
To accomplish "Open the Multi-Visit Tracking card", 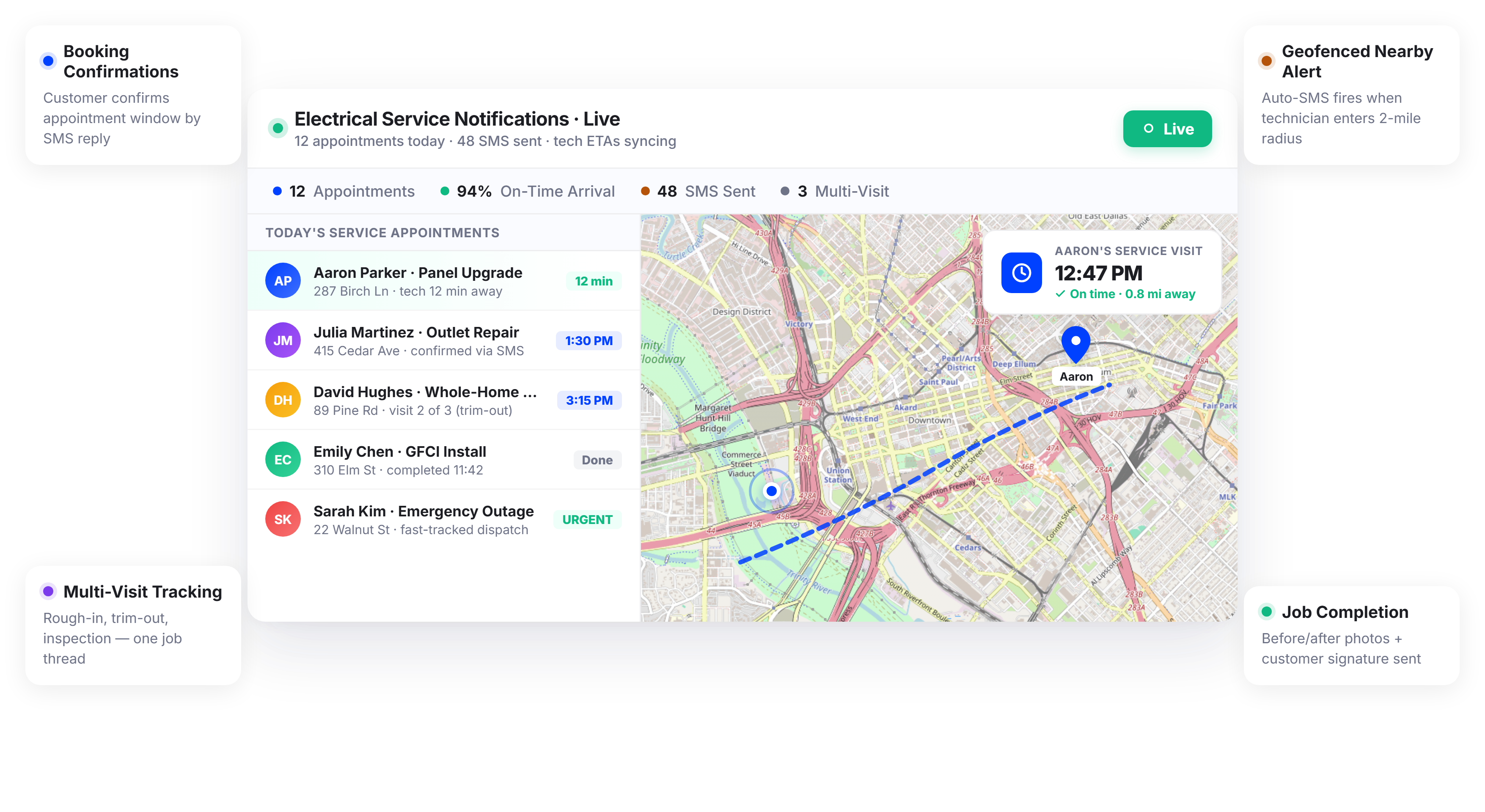I will 133,625.
